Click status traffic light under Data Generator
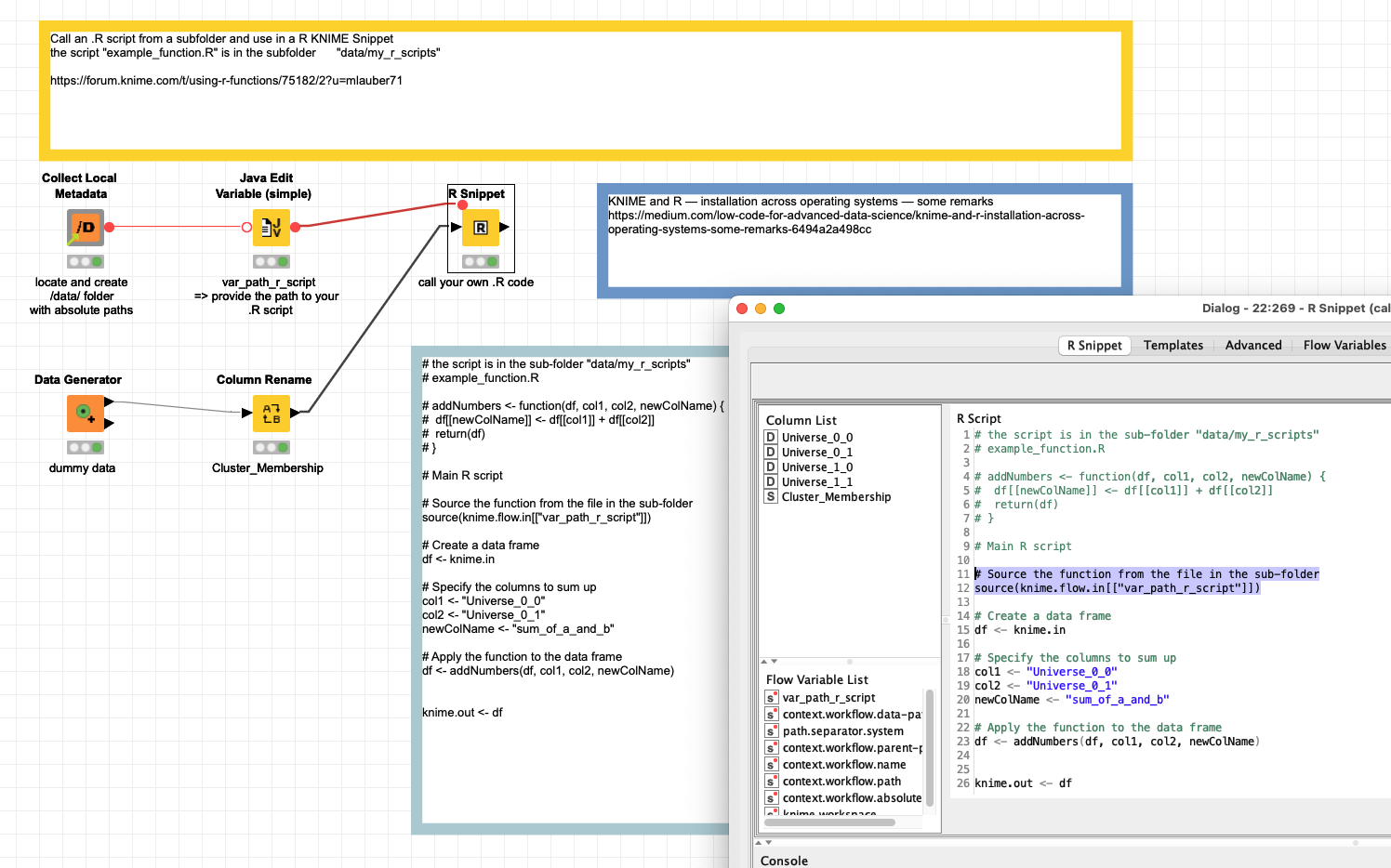 [85, 448]
